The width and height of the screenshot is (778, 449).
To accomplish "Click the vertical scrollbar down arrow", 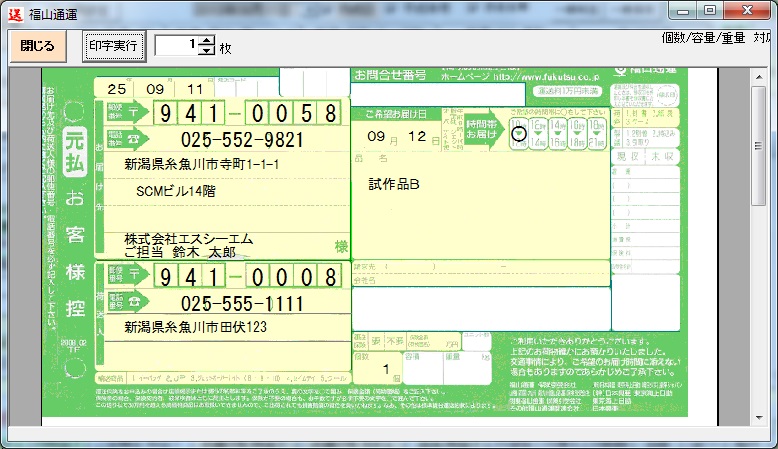I will coord(759,418).
